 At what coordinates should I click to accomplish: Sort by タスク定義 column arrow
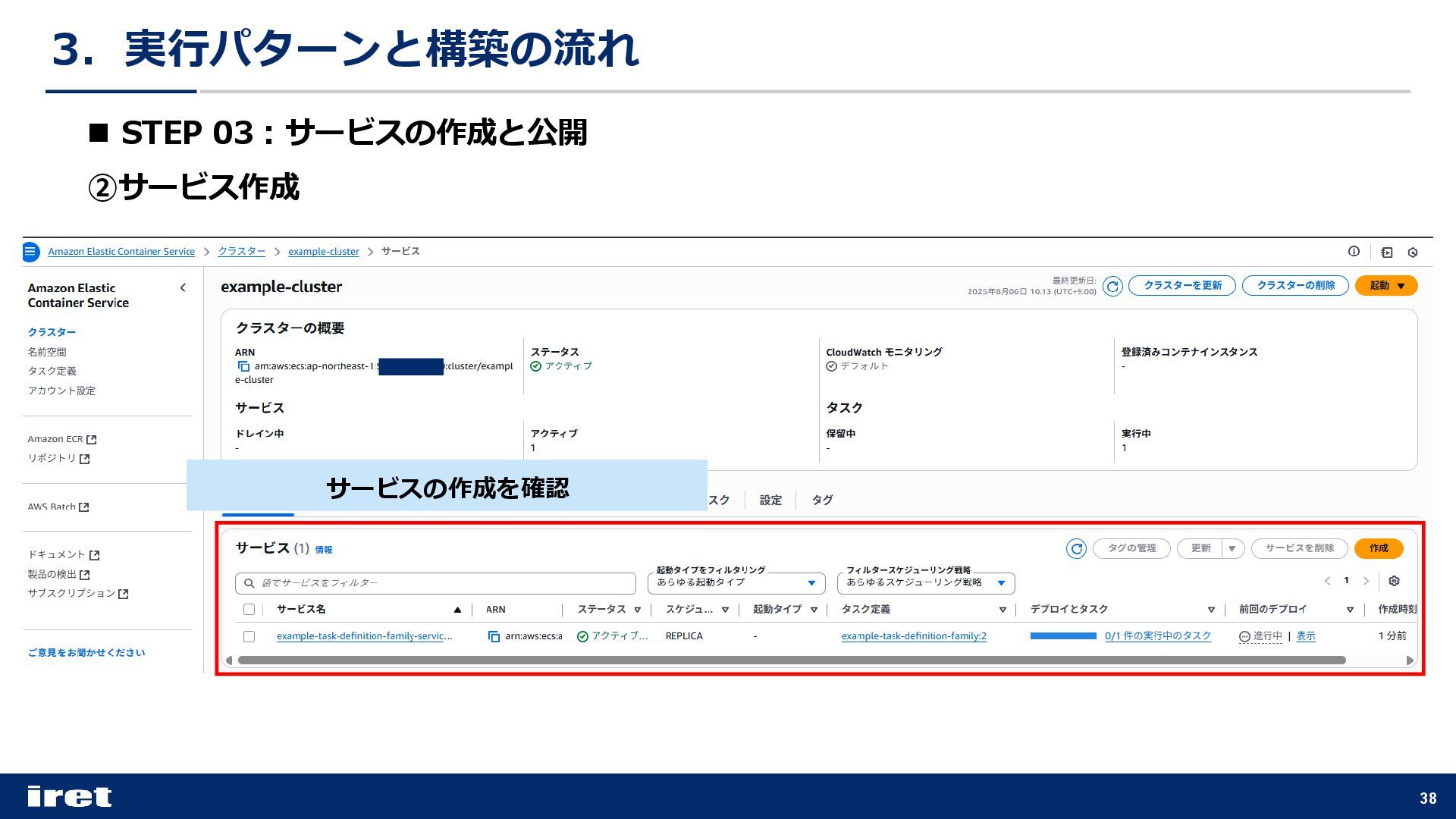coord(1003,610)
